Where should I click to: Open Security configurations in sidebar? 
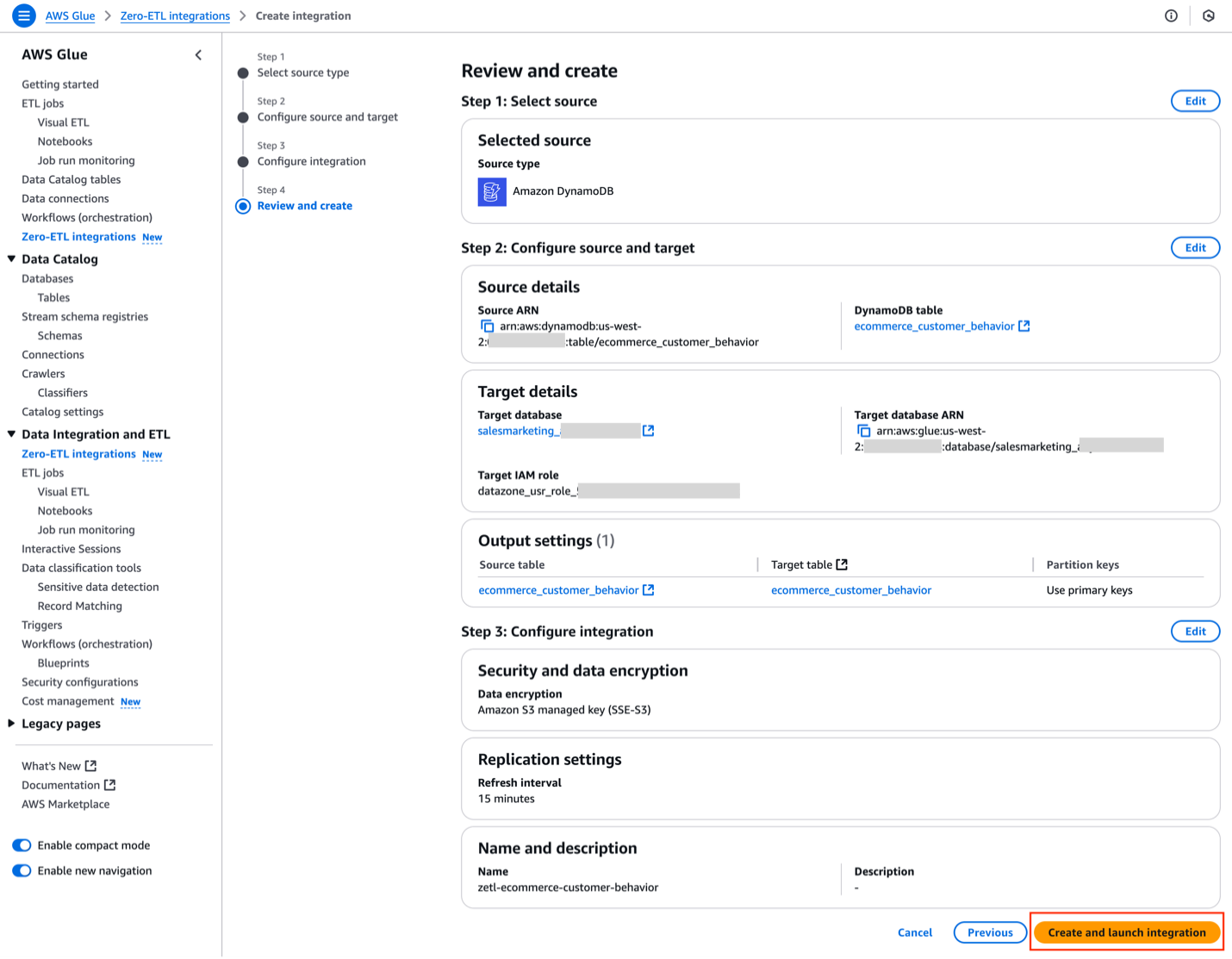tap(80, 682)
